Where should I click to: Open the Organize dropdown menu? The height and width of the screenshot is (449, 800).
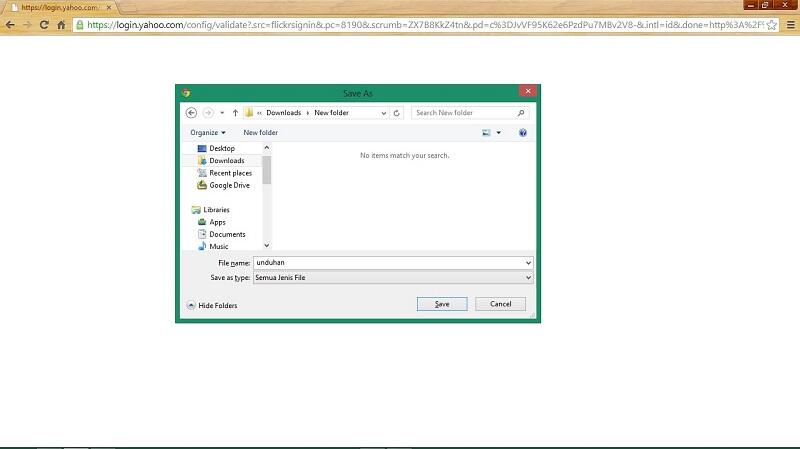[208, 132]
